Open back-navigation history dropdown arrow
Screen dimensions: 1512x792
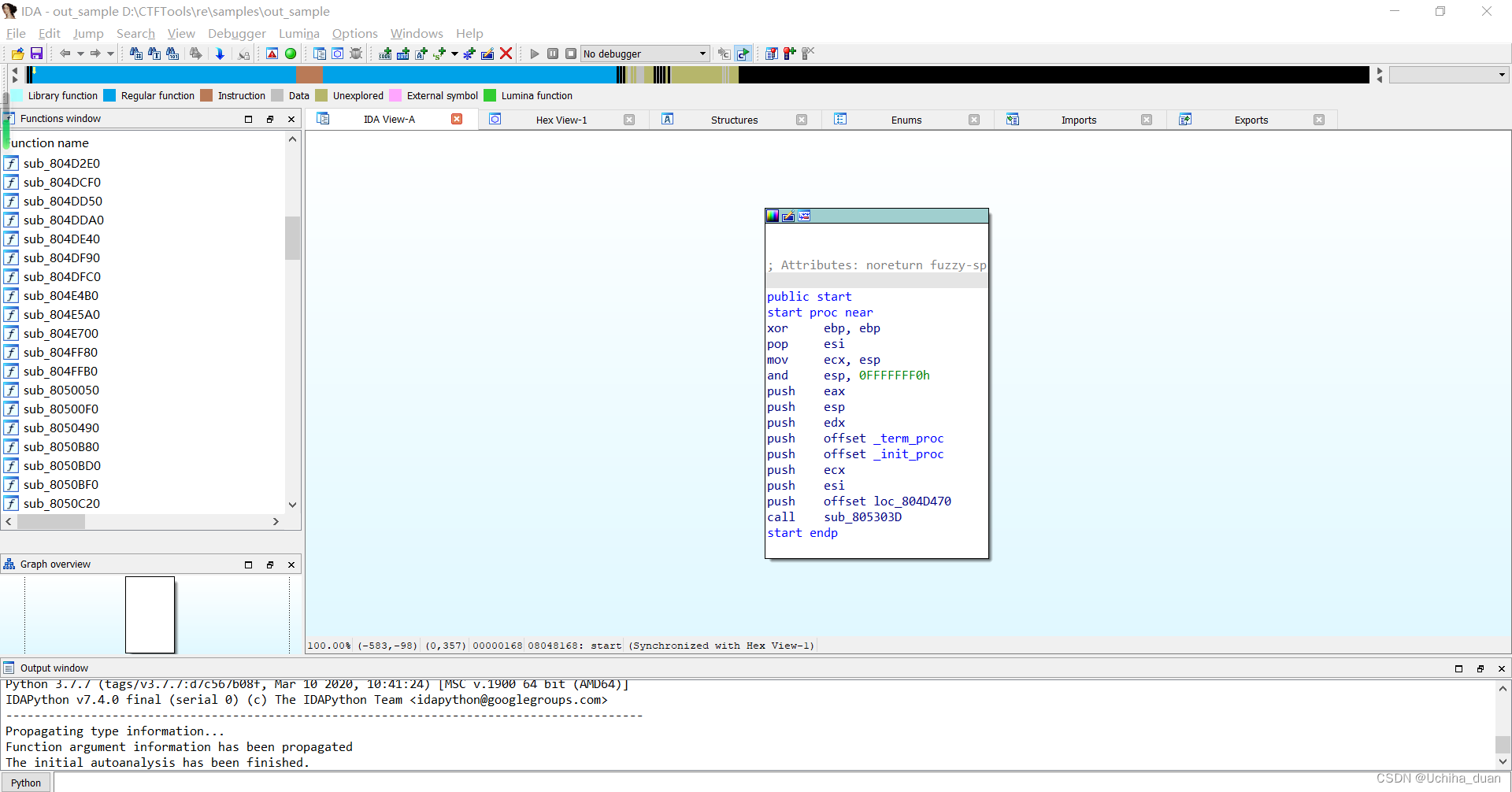(80, 54)
